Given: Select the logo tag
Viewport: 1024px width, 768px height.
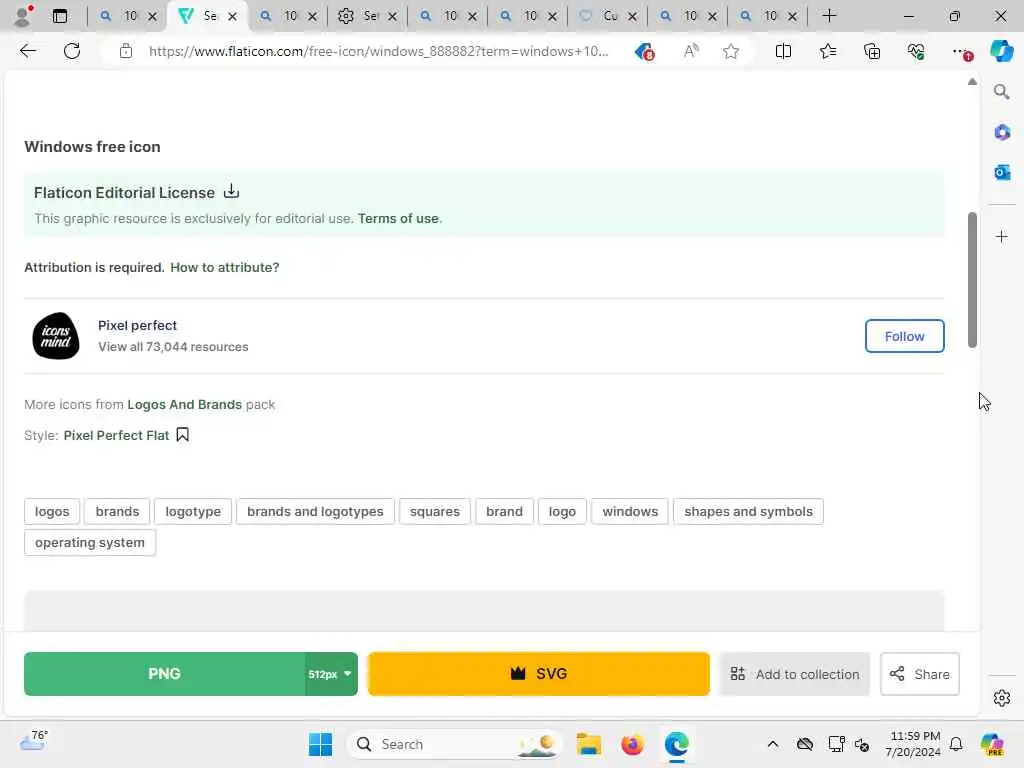Looking at the screenshot, I should click(x=562, y=511).
